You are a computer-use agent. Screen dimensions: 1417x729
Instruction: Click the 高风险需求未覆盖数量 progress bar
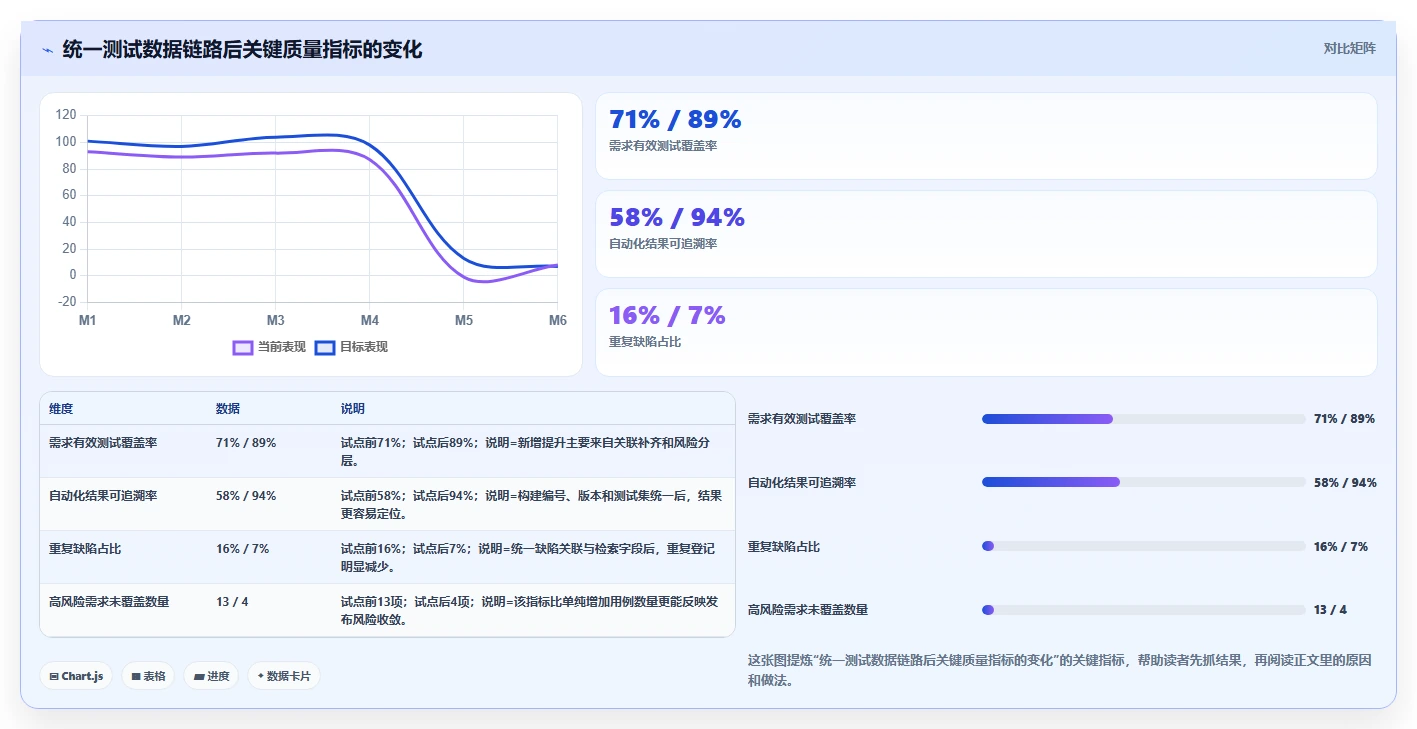click(x=1144, y=610)
